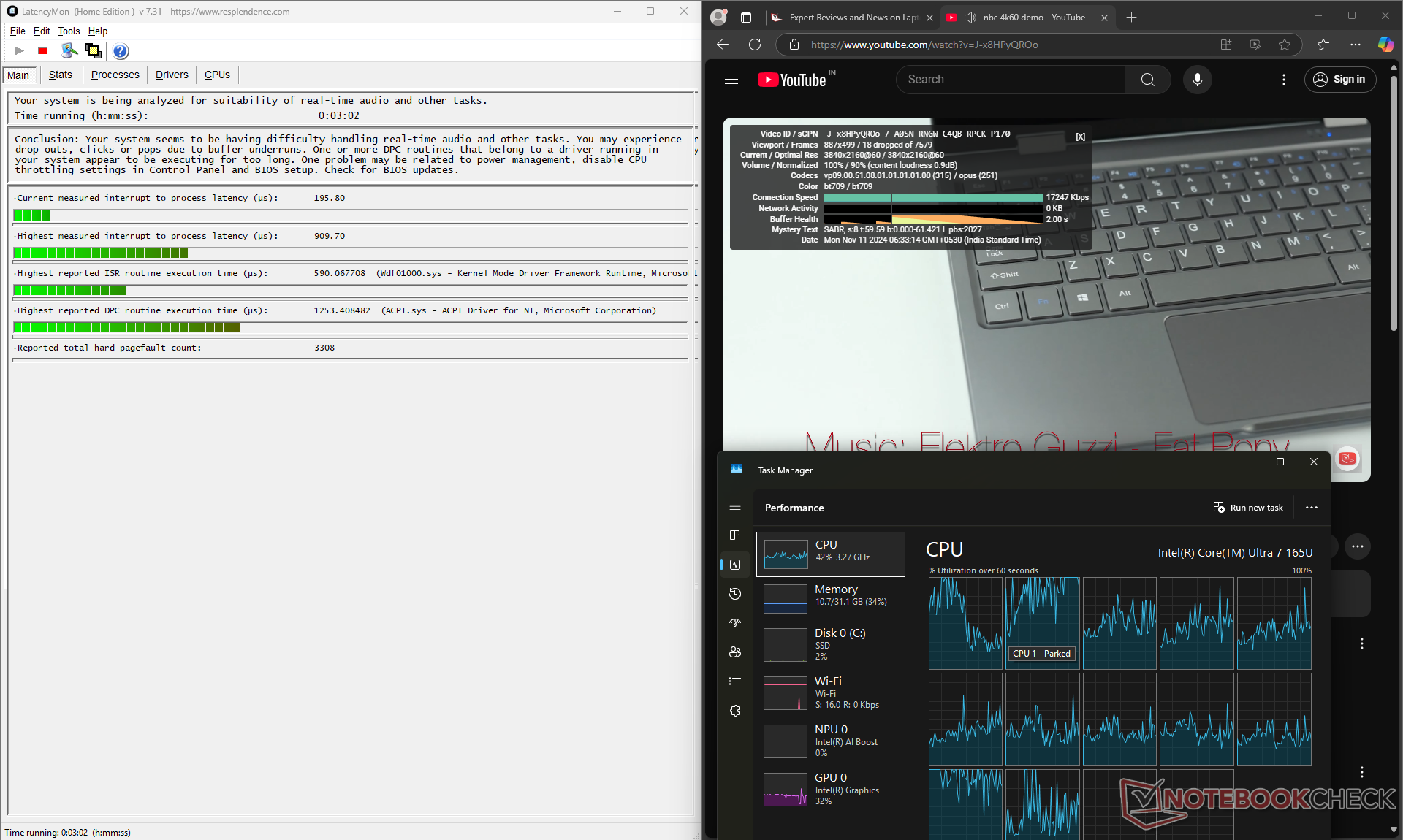Open the Users icon in Task Manager
Image resolution: width=1403 pixels, height=840 pixels.
click(735, 652)
